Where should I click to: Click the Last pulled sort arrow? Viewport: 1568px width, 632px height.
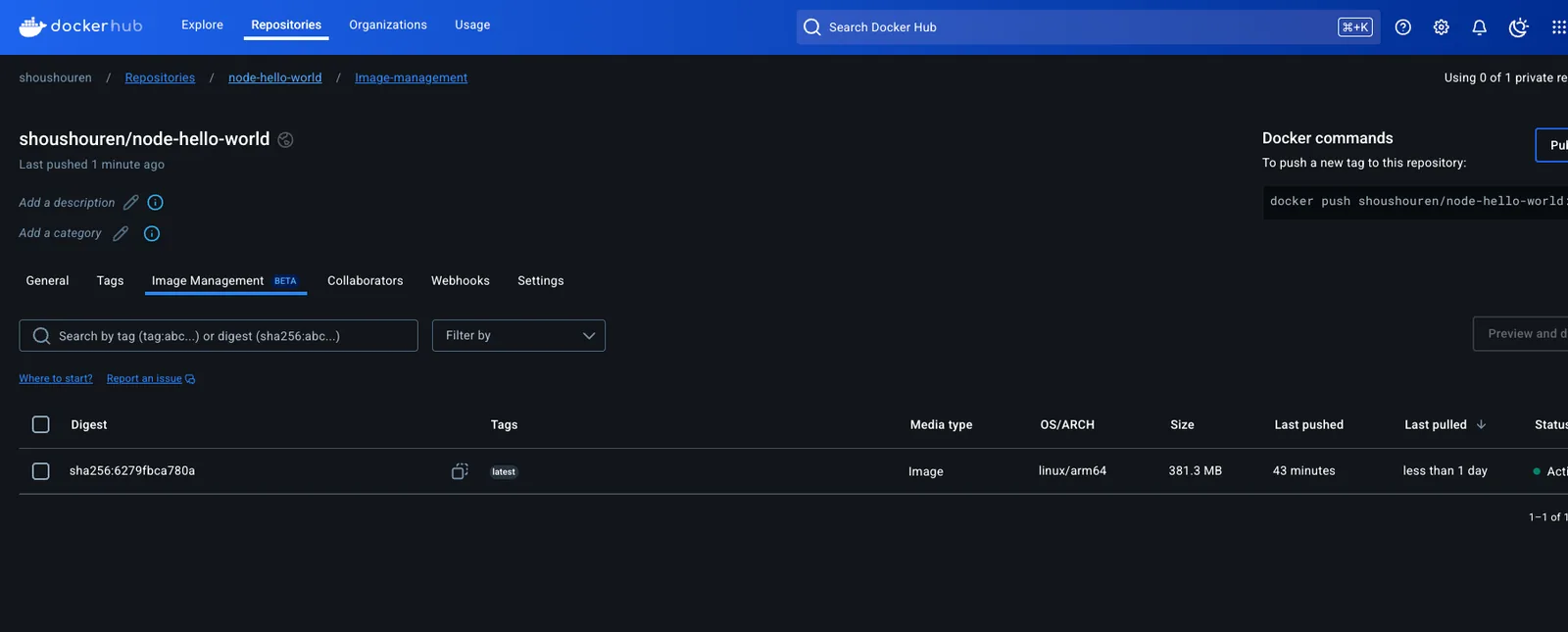coord(1481,424)
